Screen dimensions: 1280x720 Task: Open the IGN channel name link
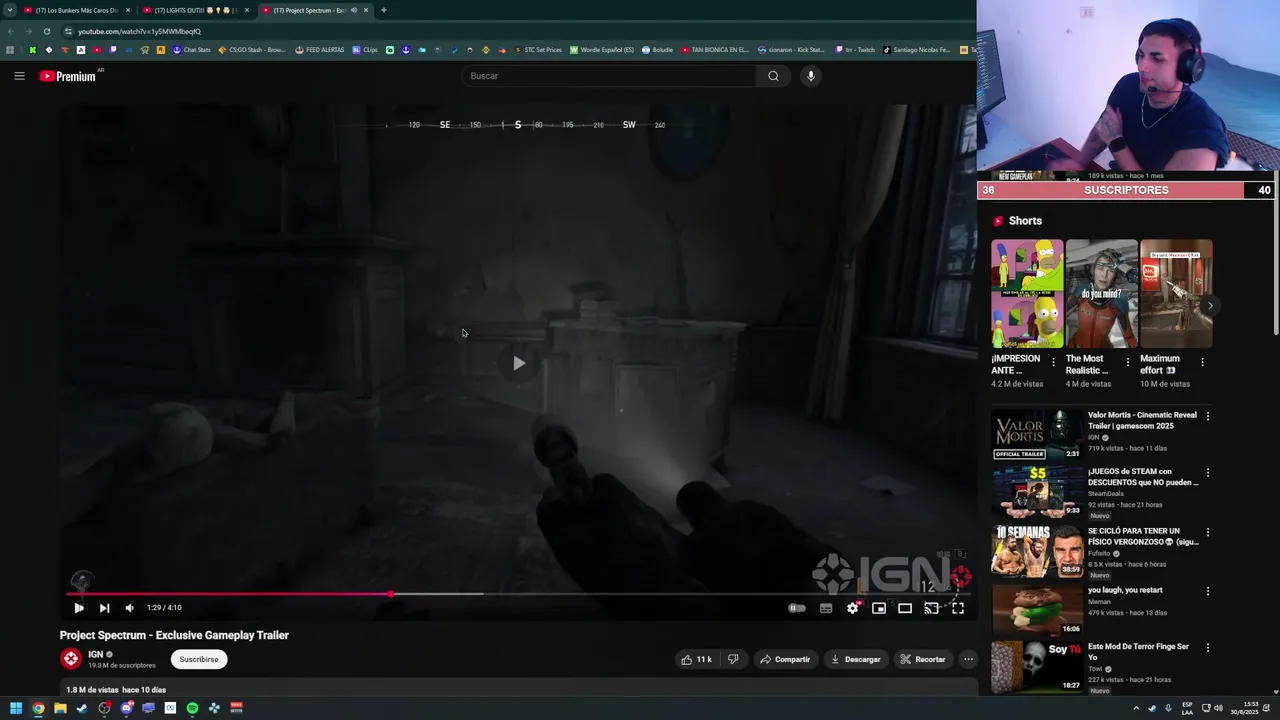pos(96,654)
